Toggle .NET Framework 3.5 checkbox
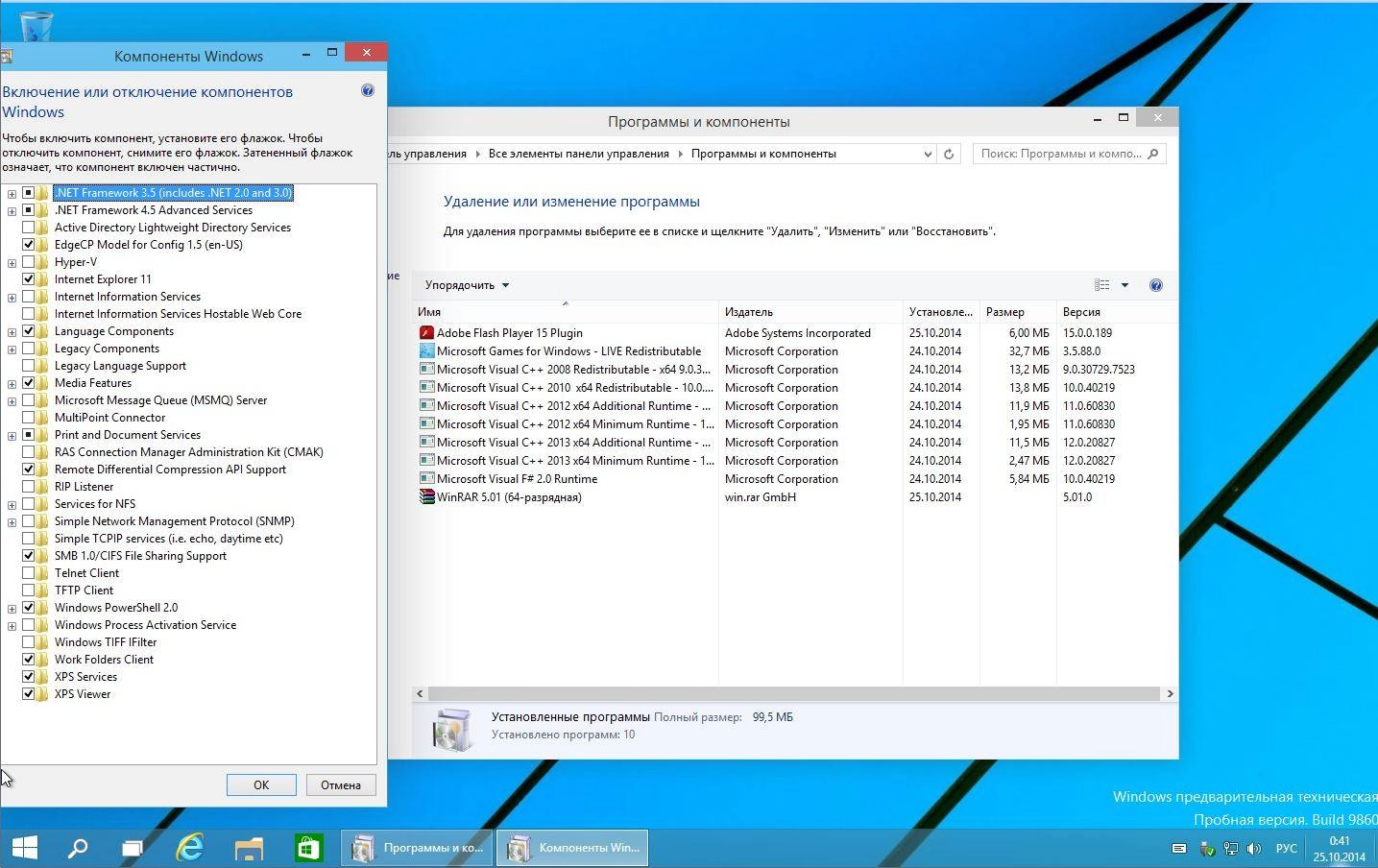Image resolution: width=1378 pixels, height=868 pixels. pos(28,193)
